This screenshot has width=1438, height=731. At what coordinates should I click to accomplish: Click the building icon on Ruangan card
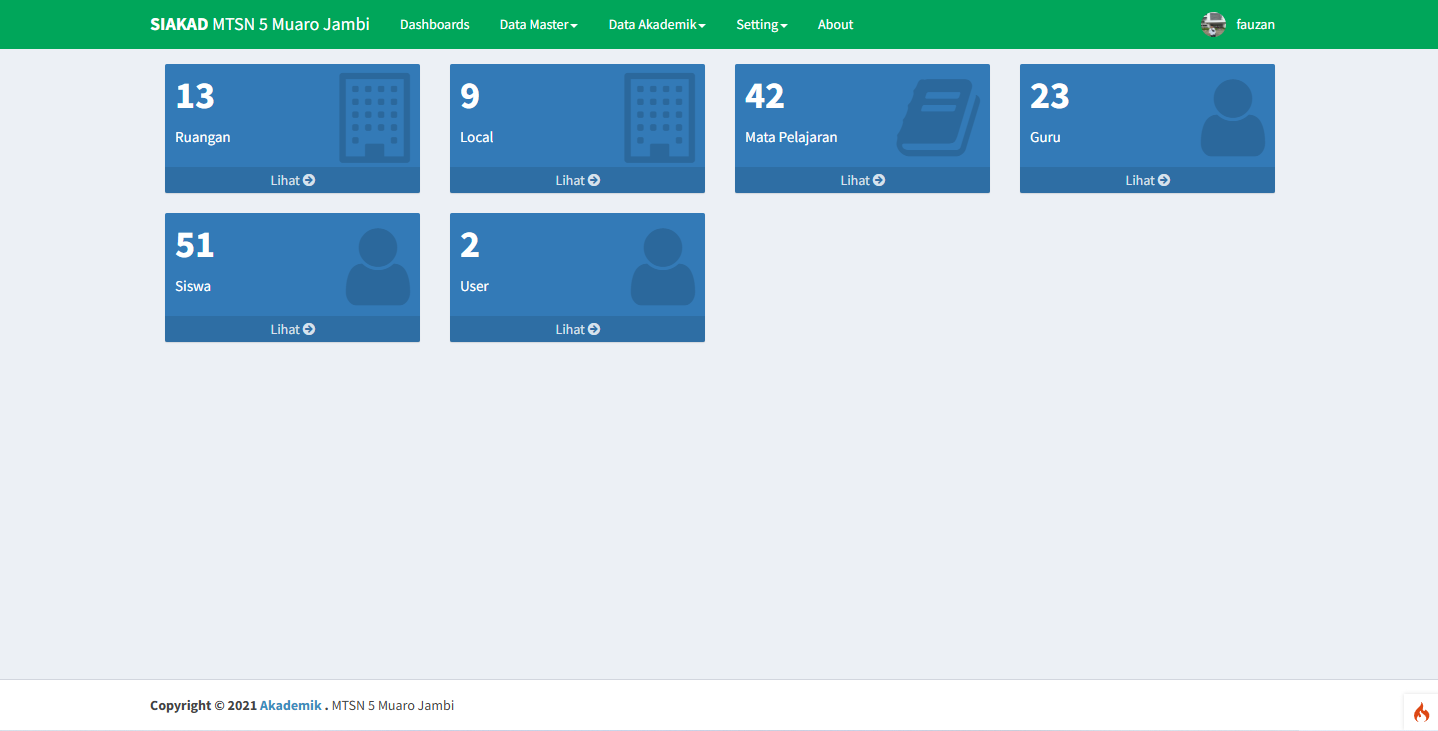point(374,117)
